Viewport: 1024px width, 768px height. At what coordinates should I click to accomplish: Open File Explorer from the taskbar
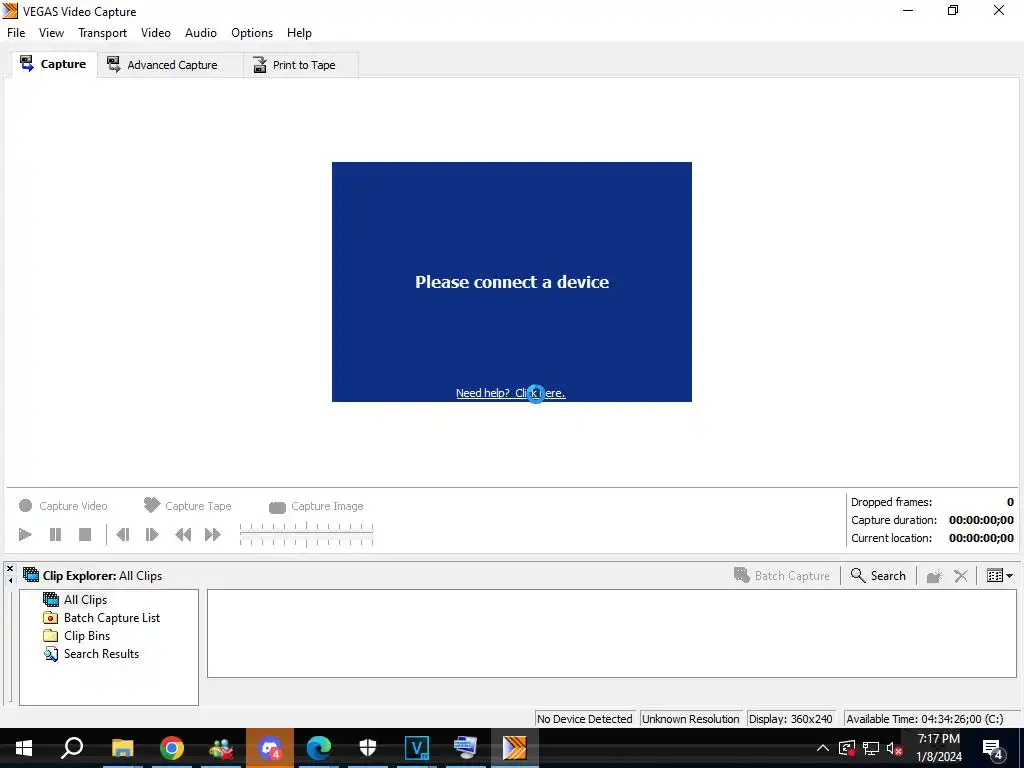[x=122, y=748]
